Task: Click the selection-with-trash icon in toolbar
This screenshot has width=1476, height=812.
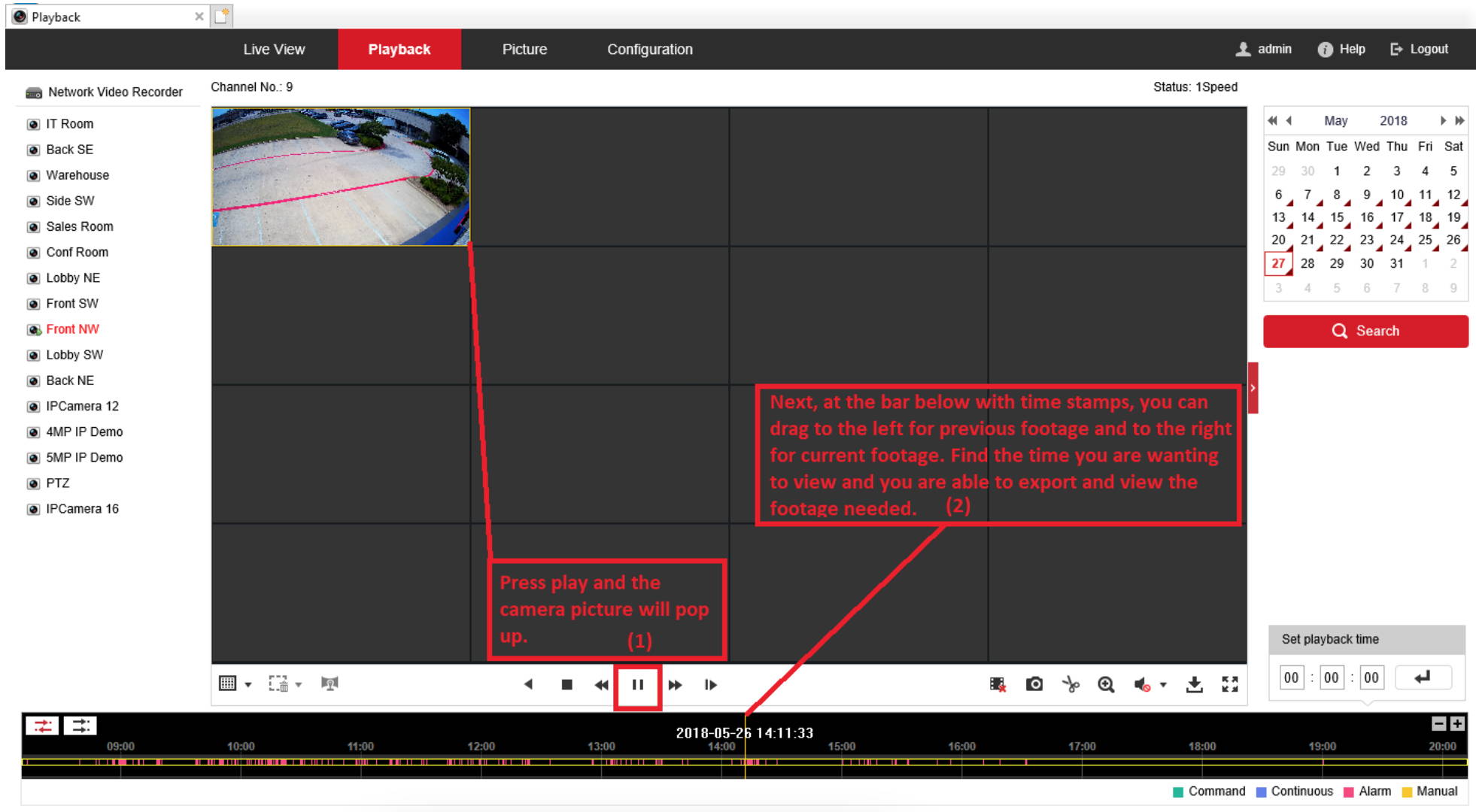Action: 278,683
